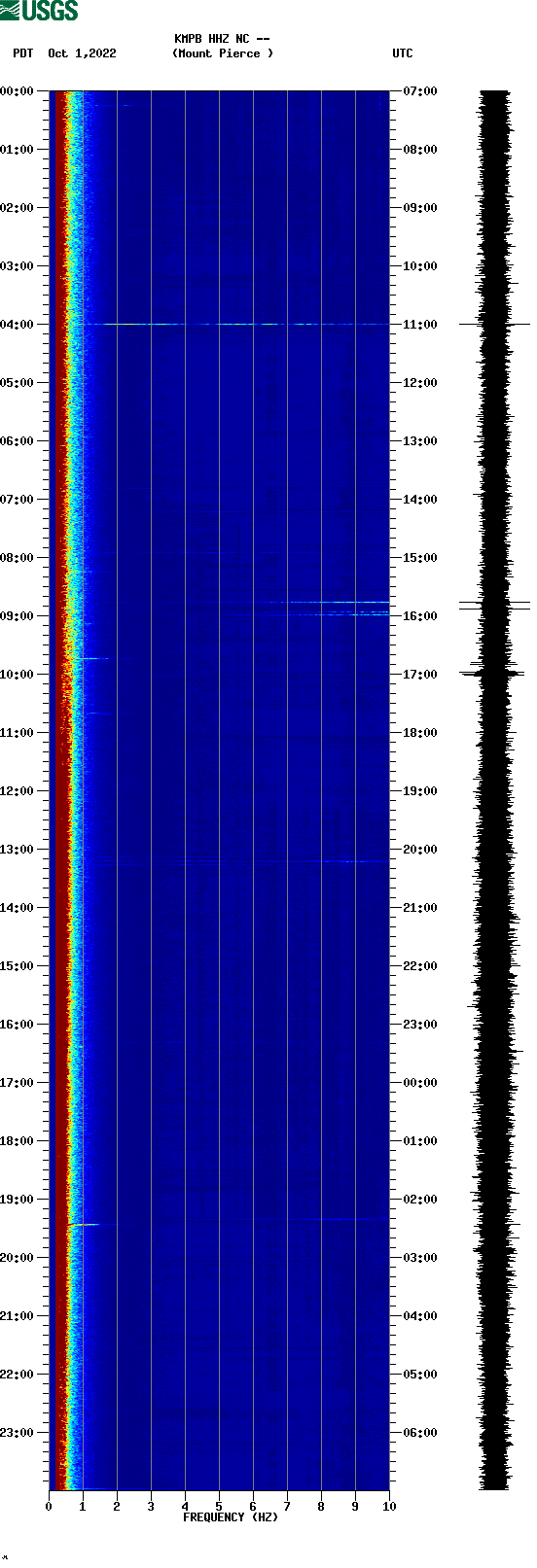The height and width of the screenshot is (1568, 537).
Task: Select the station title KMPB HHZ NC --
Action: [222, 39]
